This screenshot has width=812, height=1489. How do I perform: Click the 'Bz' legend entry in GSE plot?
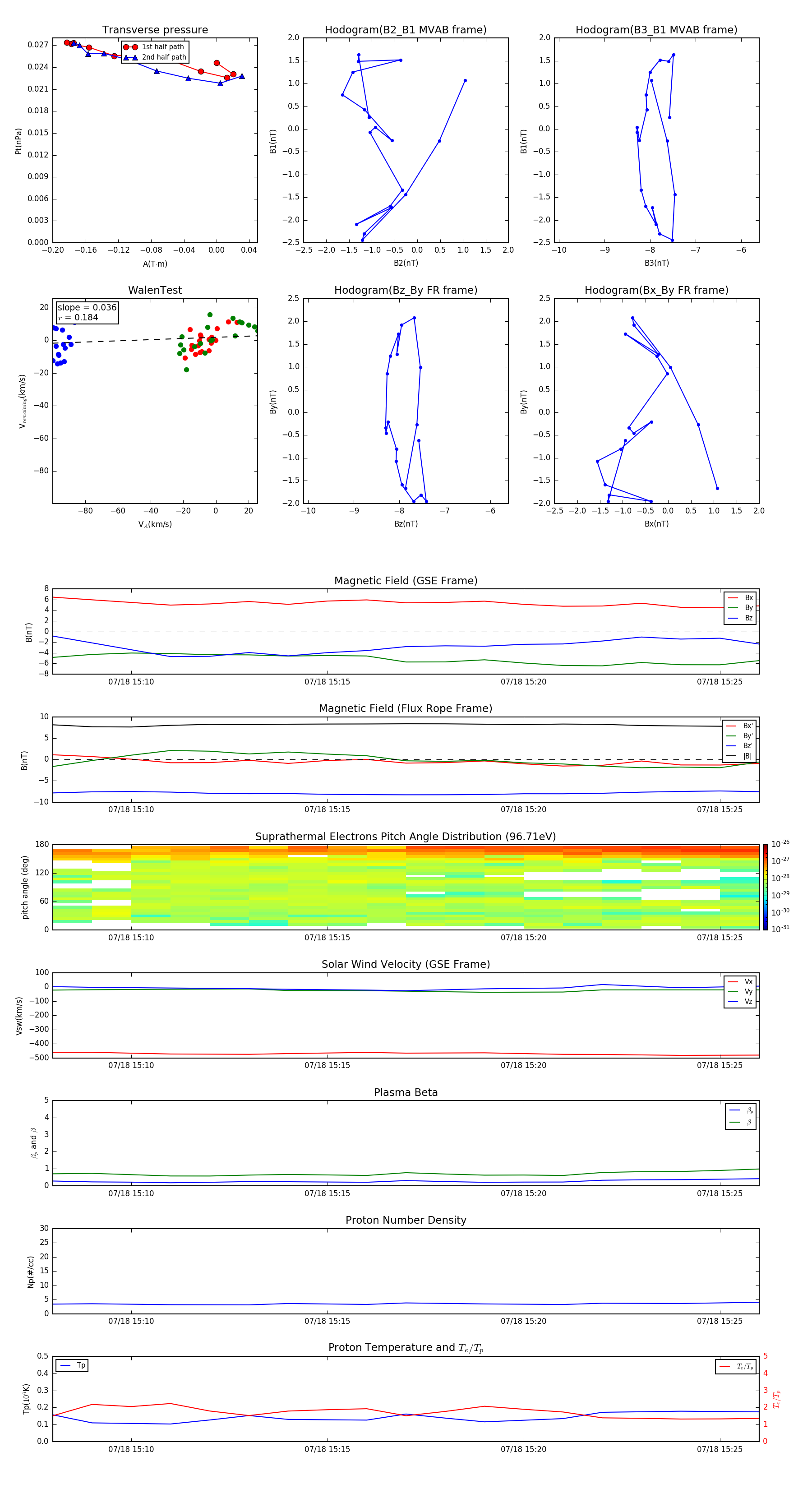pos(740,619)
